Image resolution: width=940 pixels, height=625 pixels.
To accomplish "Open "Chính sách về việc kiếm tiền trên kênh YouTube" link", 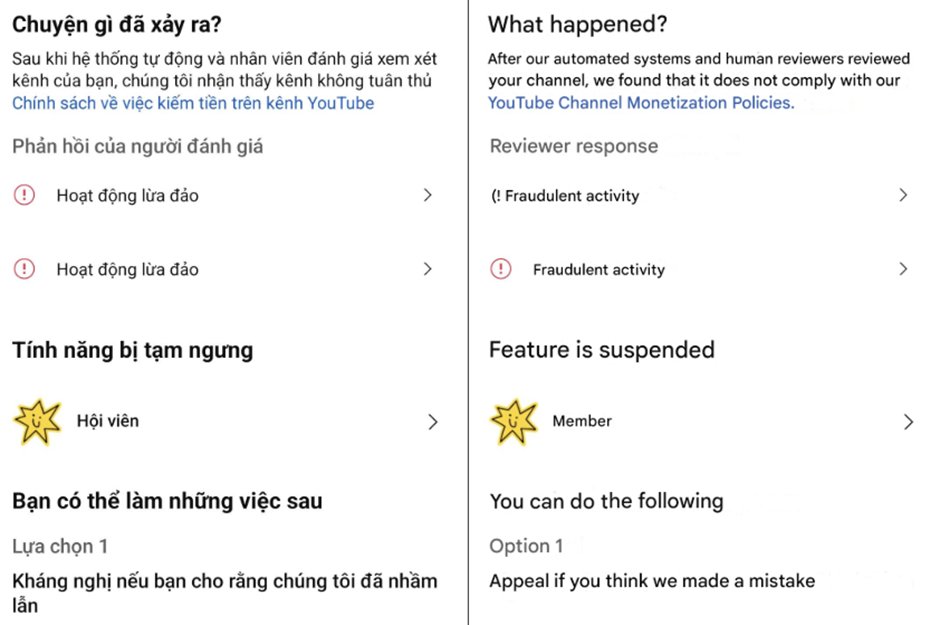I will [193, 103].
